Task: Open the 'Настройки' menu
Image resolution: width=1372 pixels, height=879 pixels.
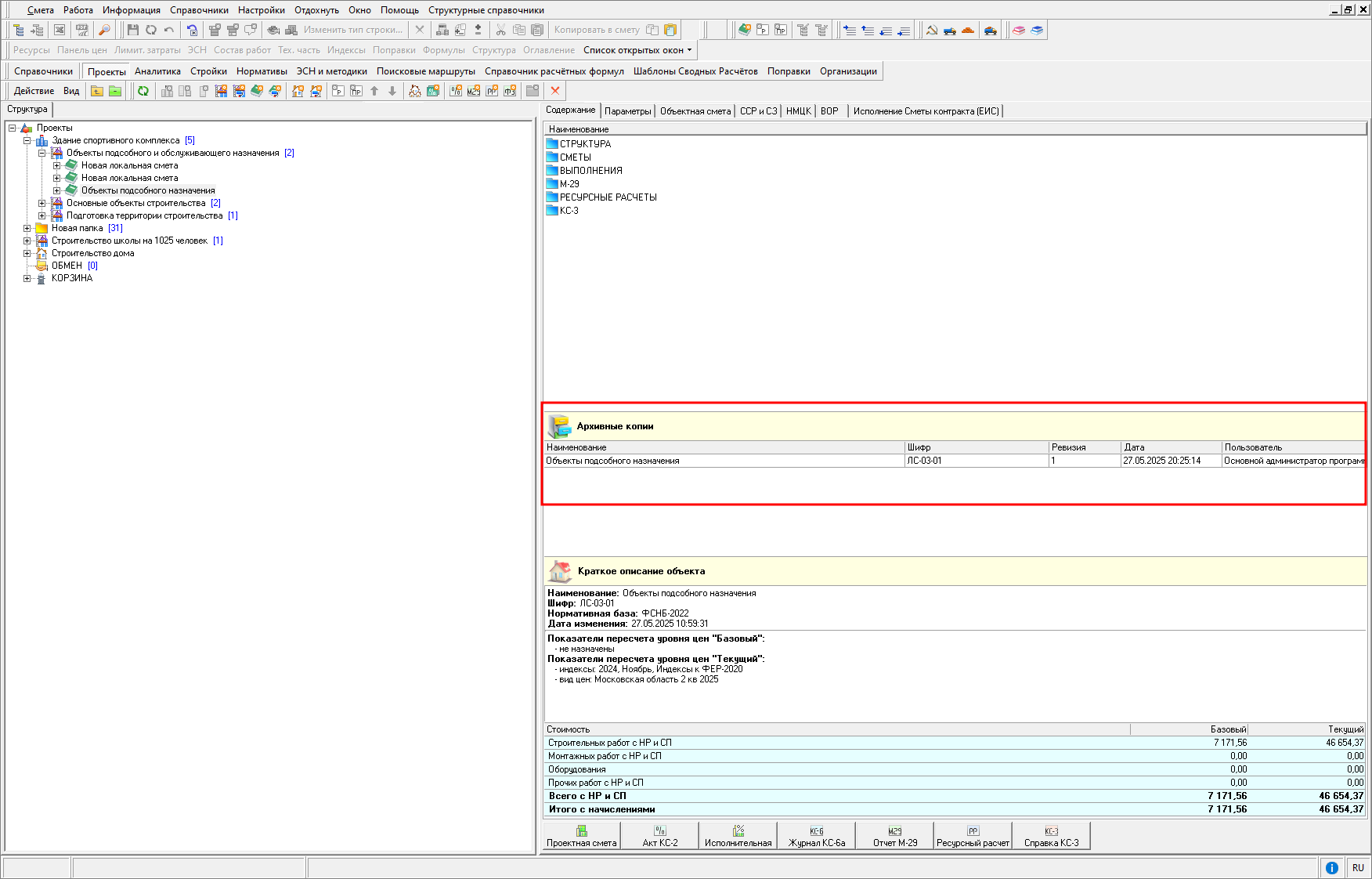Action: [261, 10]
